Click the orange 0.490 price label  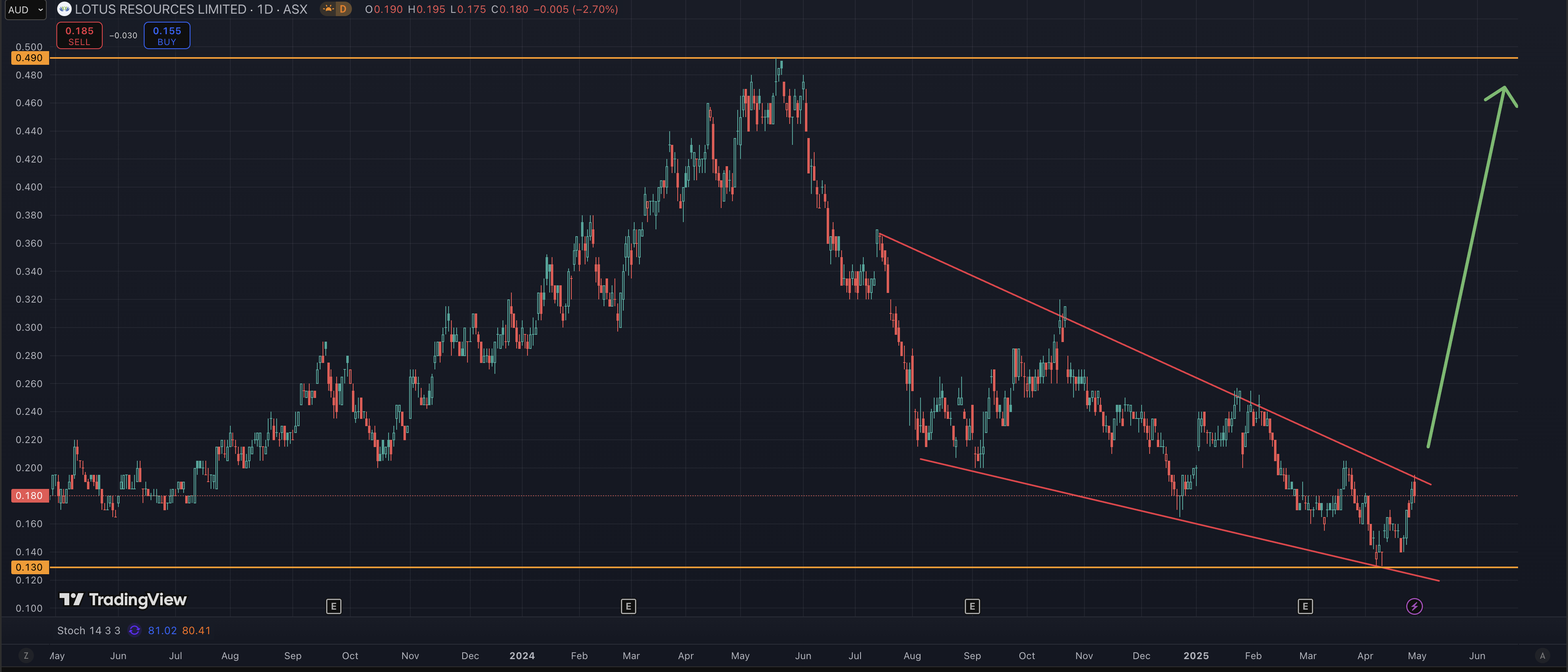click(x=29, y=58)
